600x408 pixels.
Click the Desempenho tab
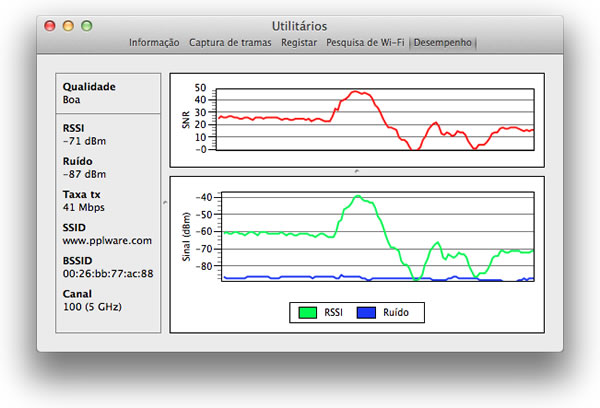point(443,43)
